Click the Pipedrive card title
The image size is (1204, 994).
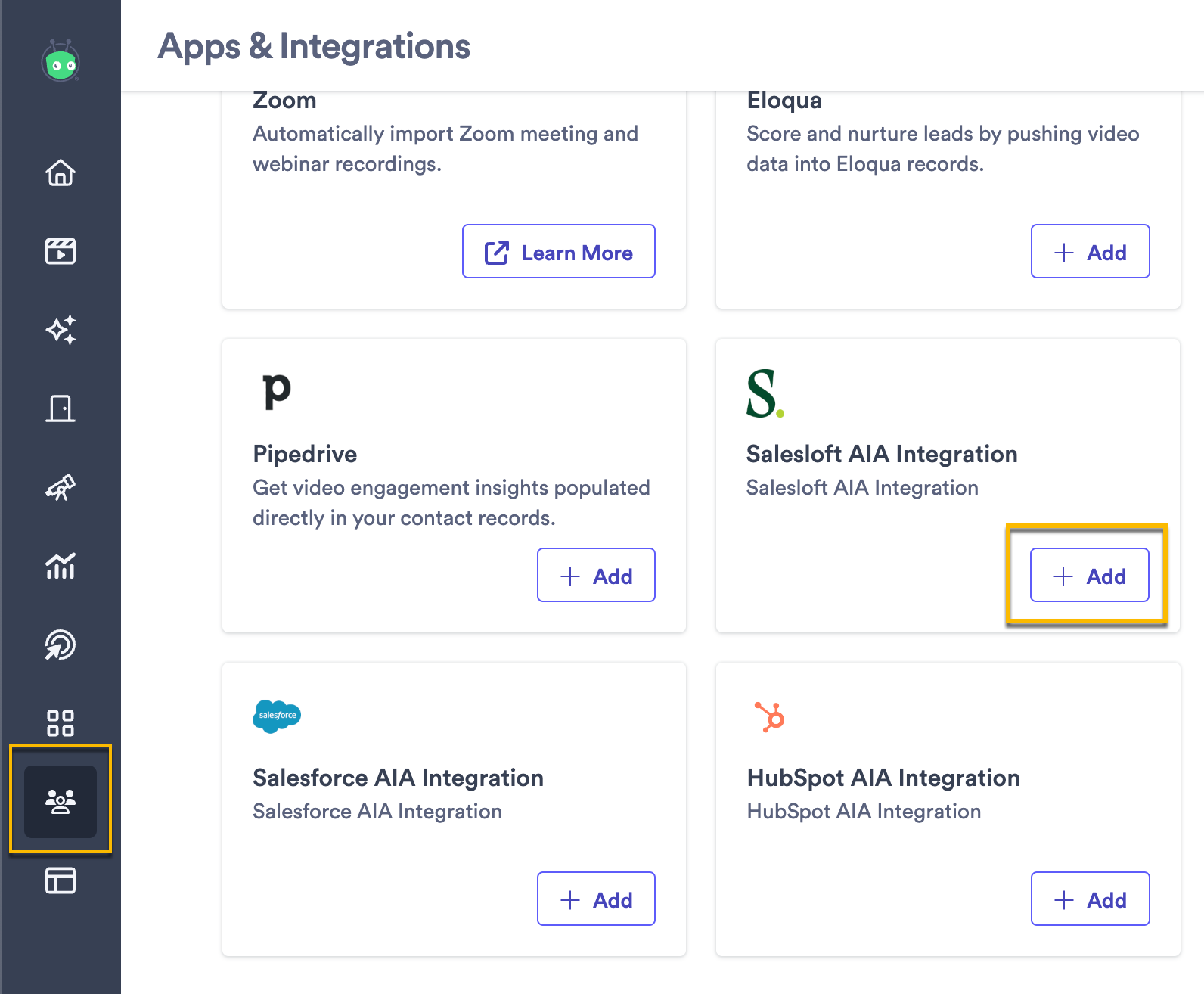point(305,454)
